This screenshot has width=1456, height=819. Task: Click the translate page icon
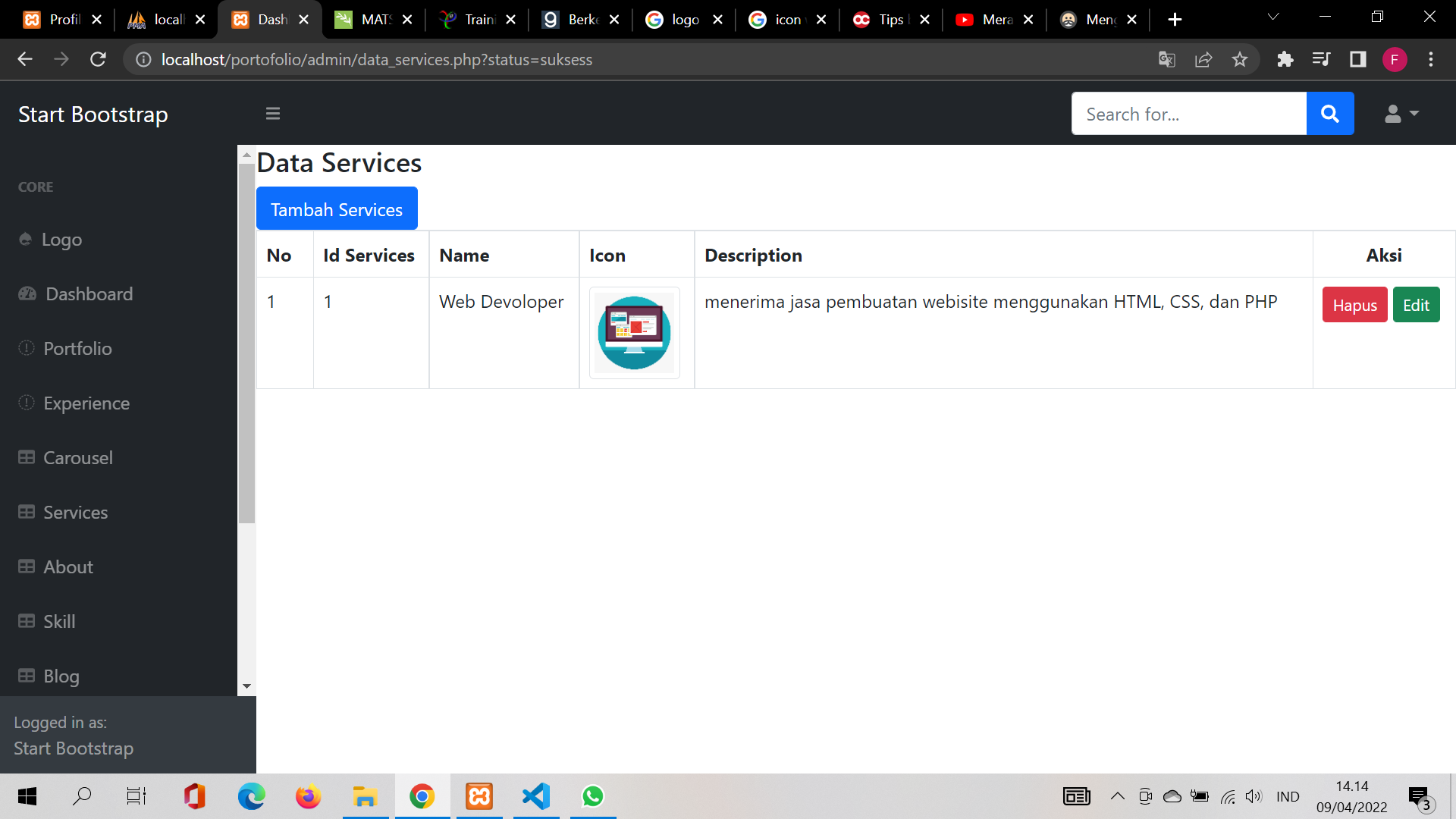click(1167, 59)
